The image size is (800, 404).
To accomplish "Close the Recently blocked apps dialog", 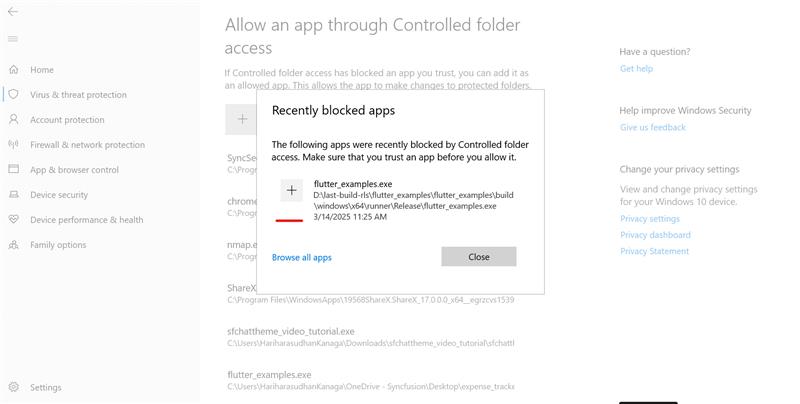I will [478, 257].
